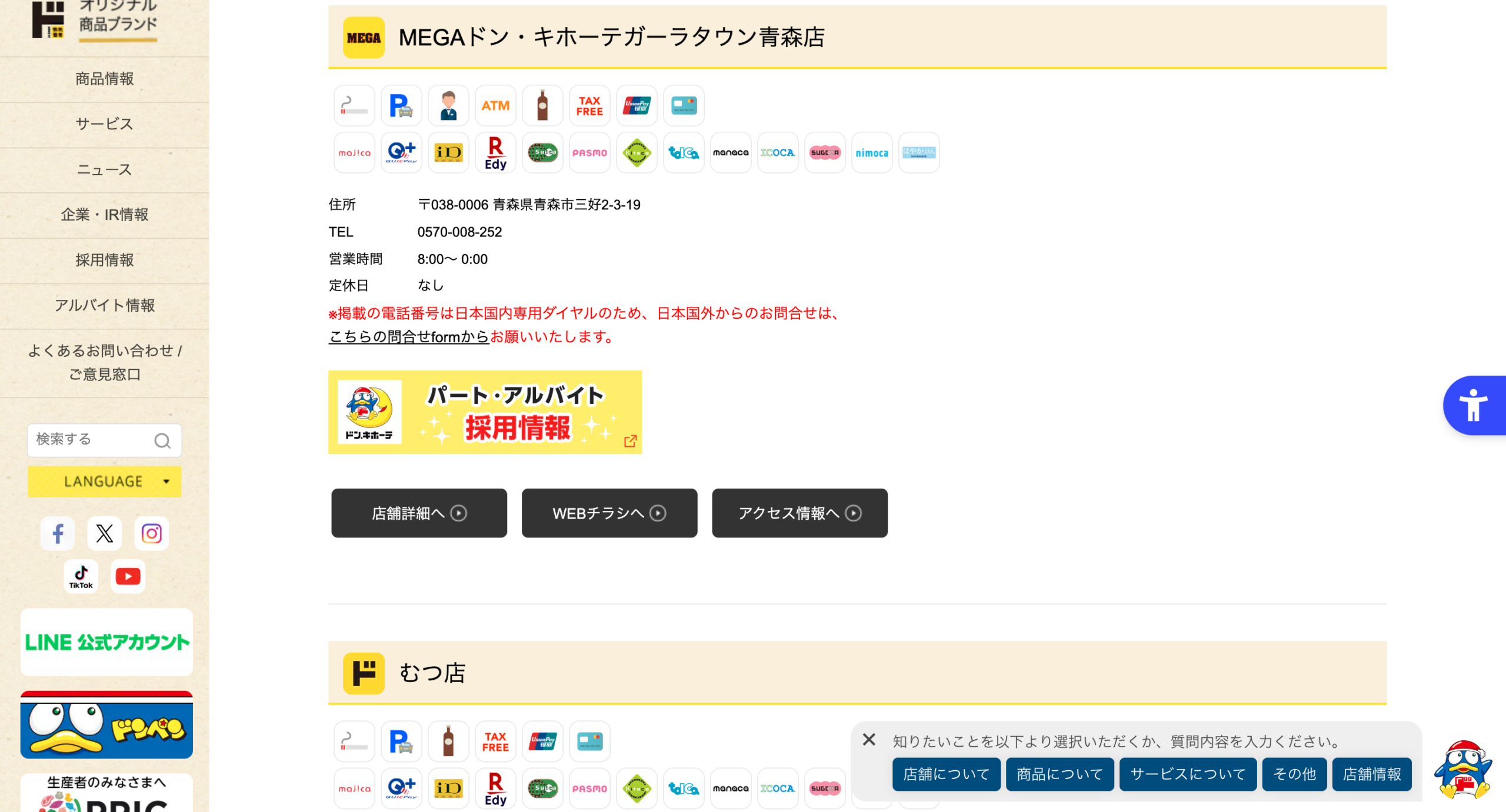This screenshot has height=812, width=1506.
Task: Click the accessibility widget icon
Action: point(1474,405)
